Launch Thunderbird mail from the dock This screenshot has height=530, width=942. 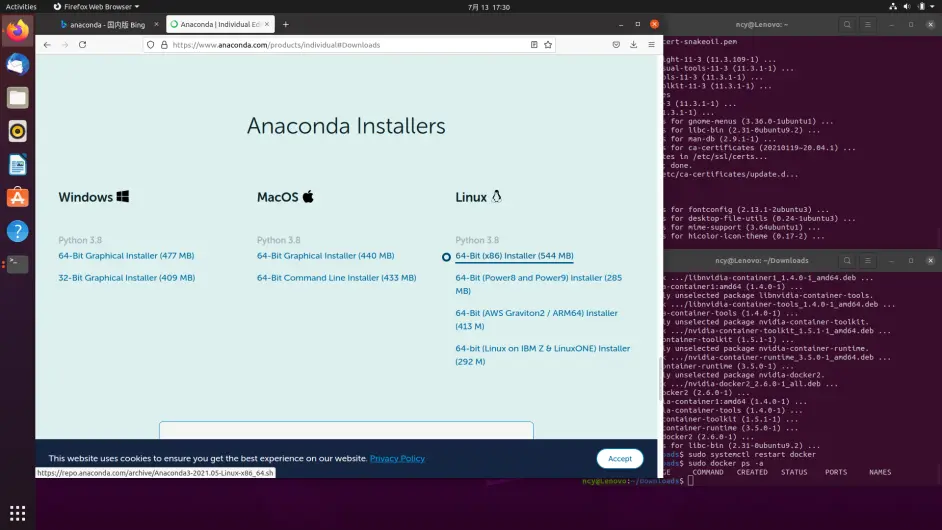point(17,64)
